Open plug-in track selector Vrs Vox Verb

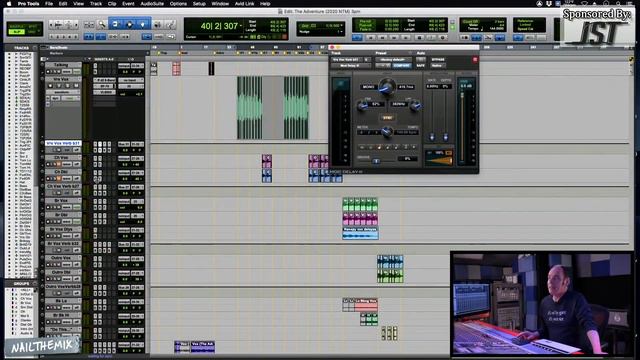[x=347, y=60]
